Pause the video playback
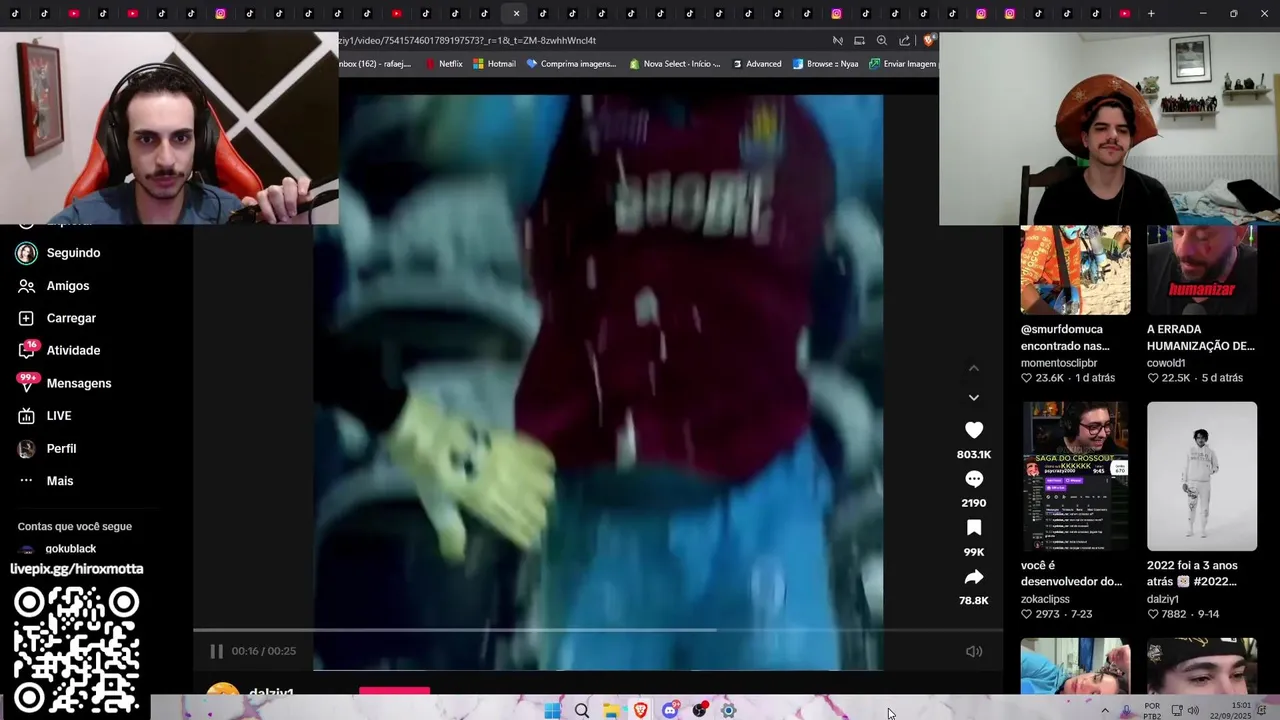This screenshot has width=1280, height=720. [216, 651]
